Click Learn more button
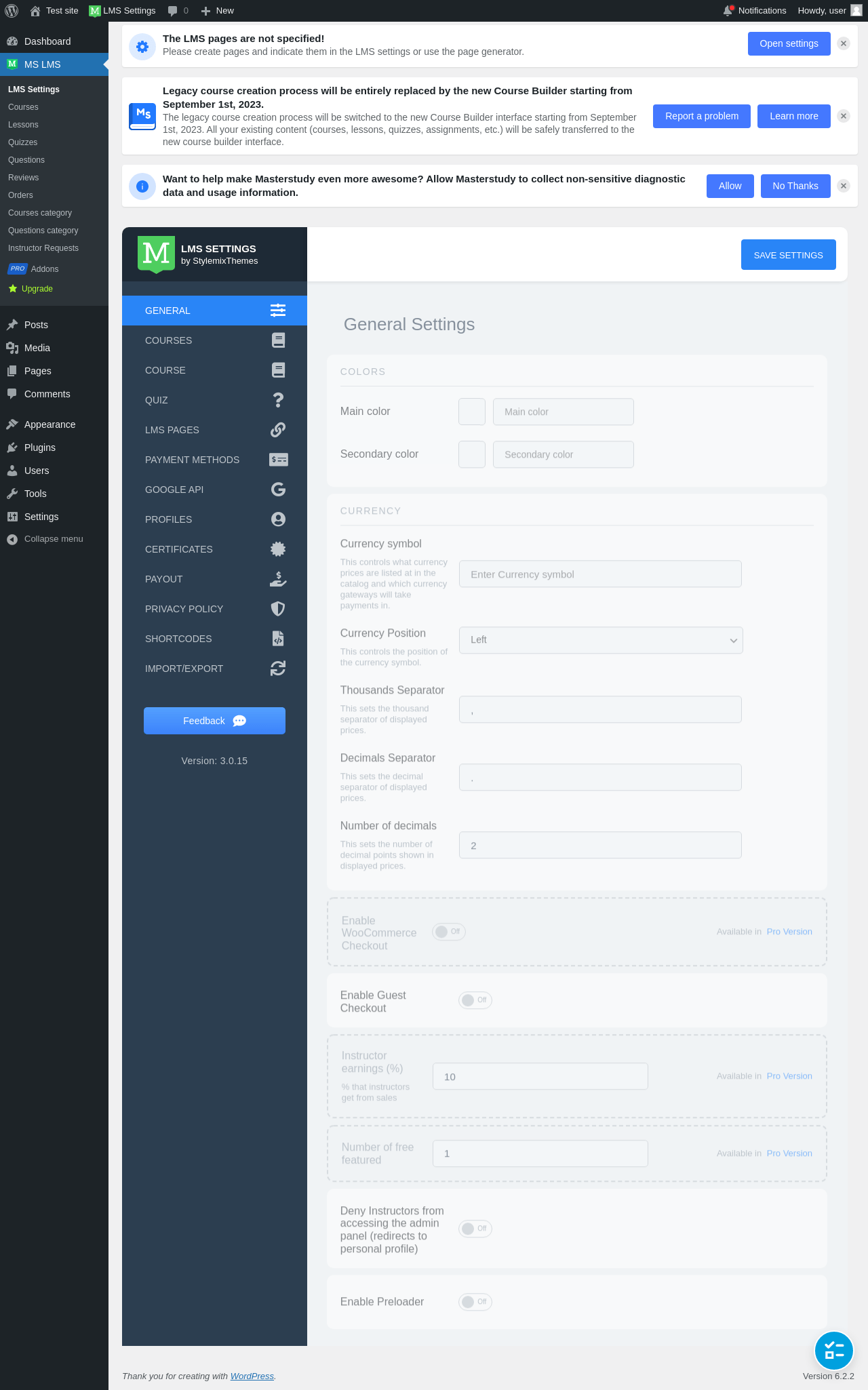Viewport: 868px width, 1390px height. (x=794, y=116)
